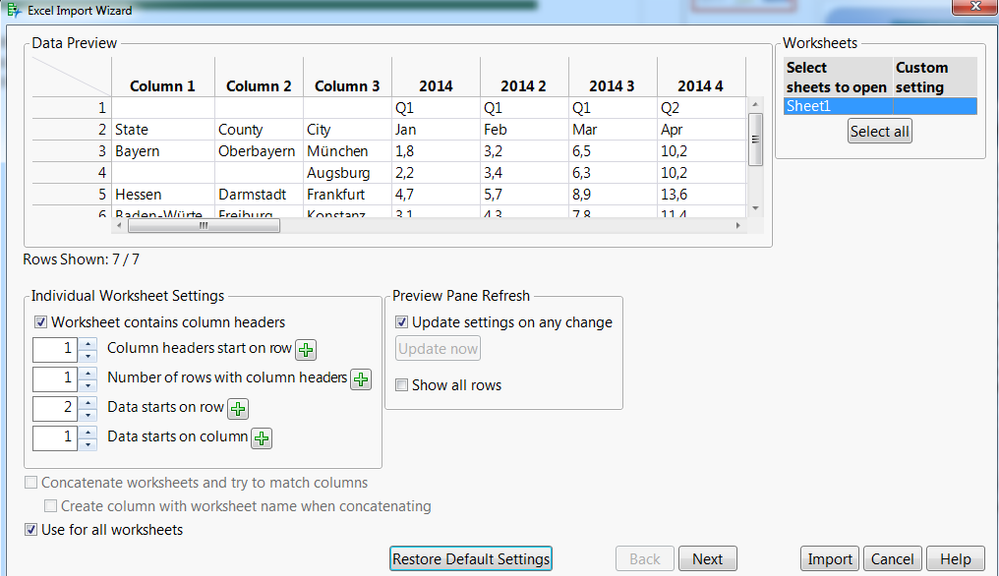
Task: Enable Show all rows checkbox
Action: pos(401,385)
